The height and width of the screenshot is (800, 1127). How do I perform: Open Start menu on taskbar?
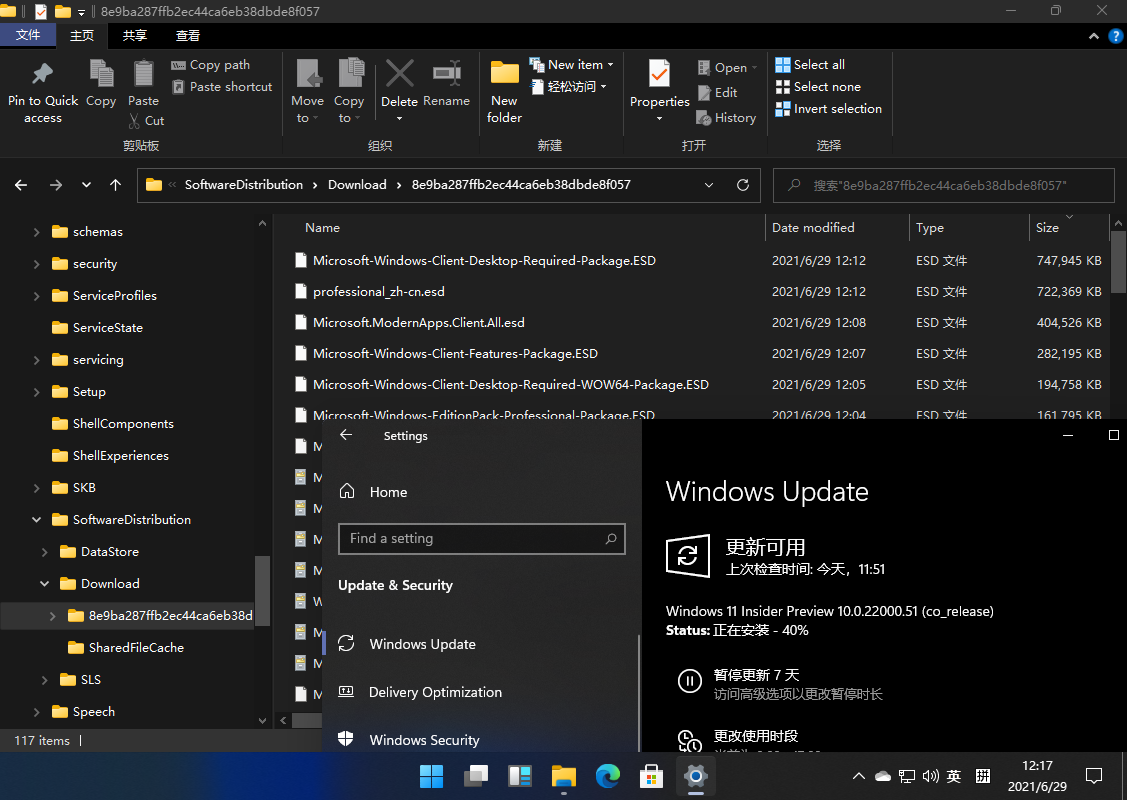431,776
